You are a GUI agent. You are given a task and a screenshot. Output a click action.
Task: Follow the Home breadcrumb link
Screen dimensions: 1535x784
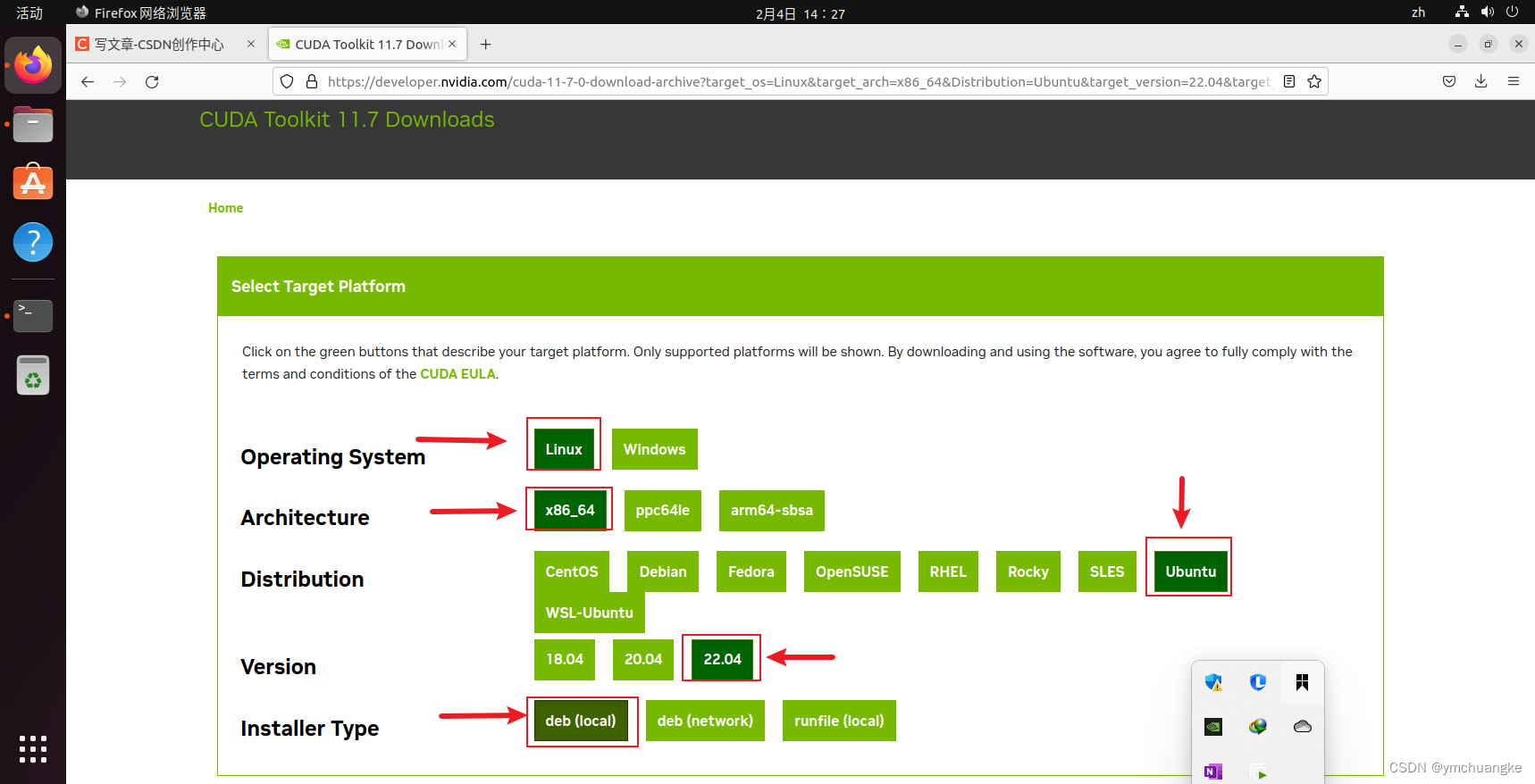tap(225, 208)
